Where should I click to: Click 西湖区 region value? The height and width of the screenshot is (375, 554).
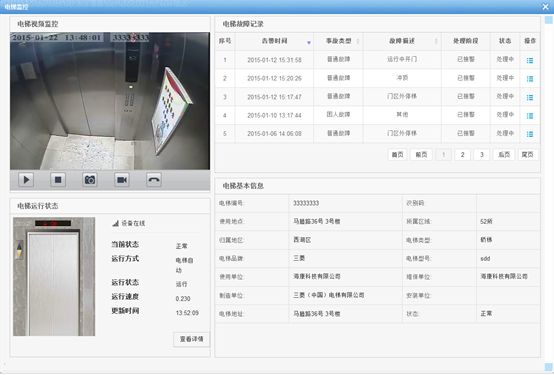click(302, 240)
